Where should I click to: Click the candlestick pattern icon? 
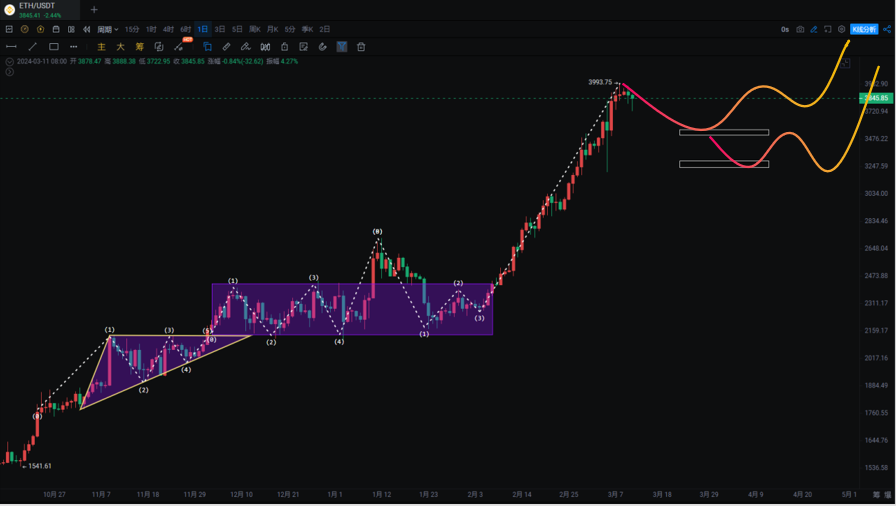(x=265, y=47)
